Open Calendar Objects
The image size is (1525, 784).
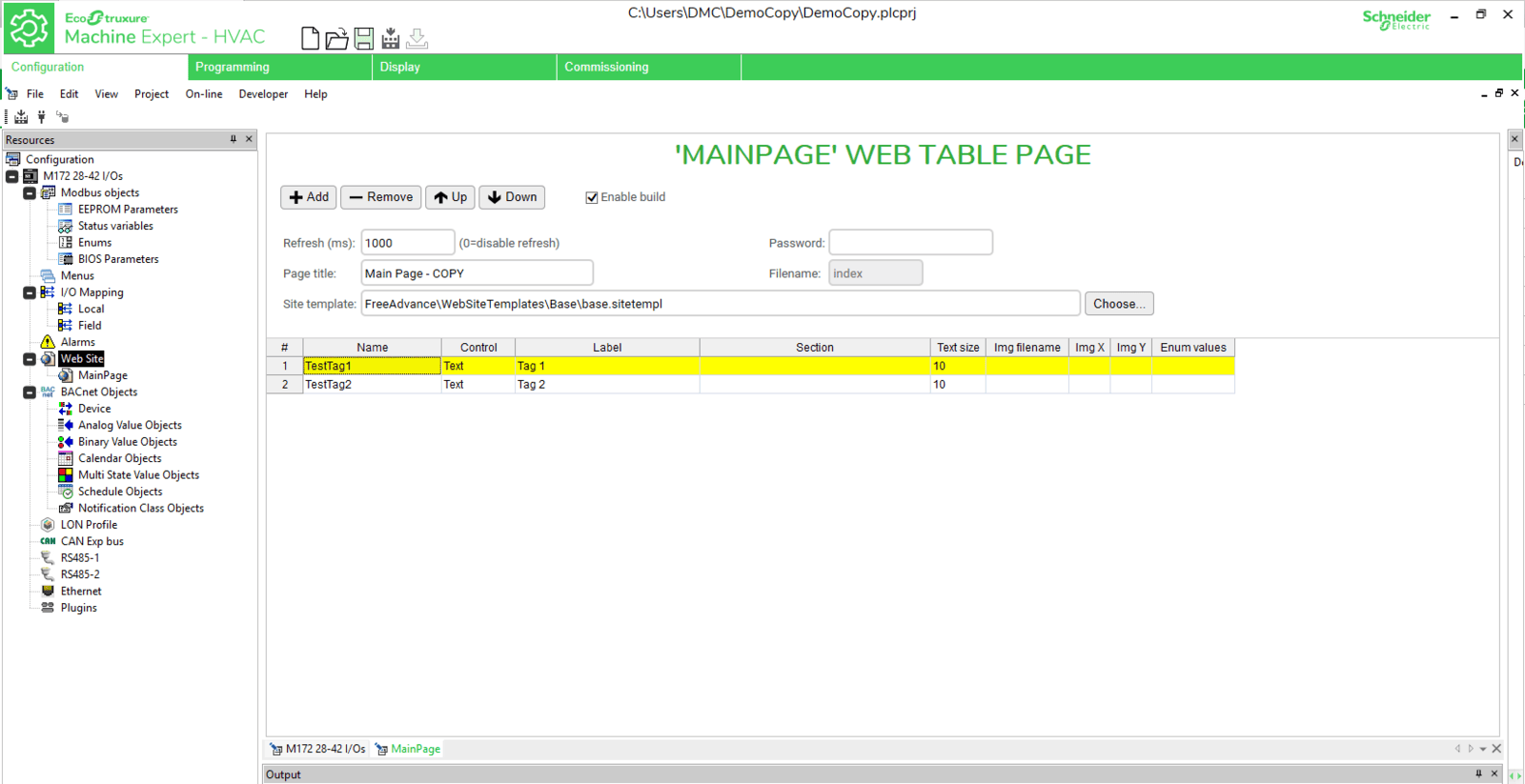(119, 458)
